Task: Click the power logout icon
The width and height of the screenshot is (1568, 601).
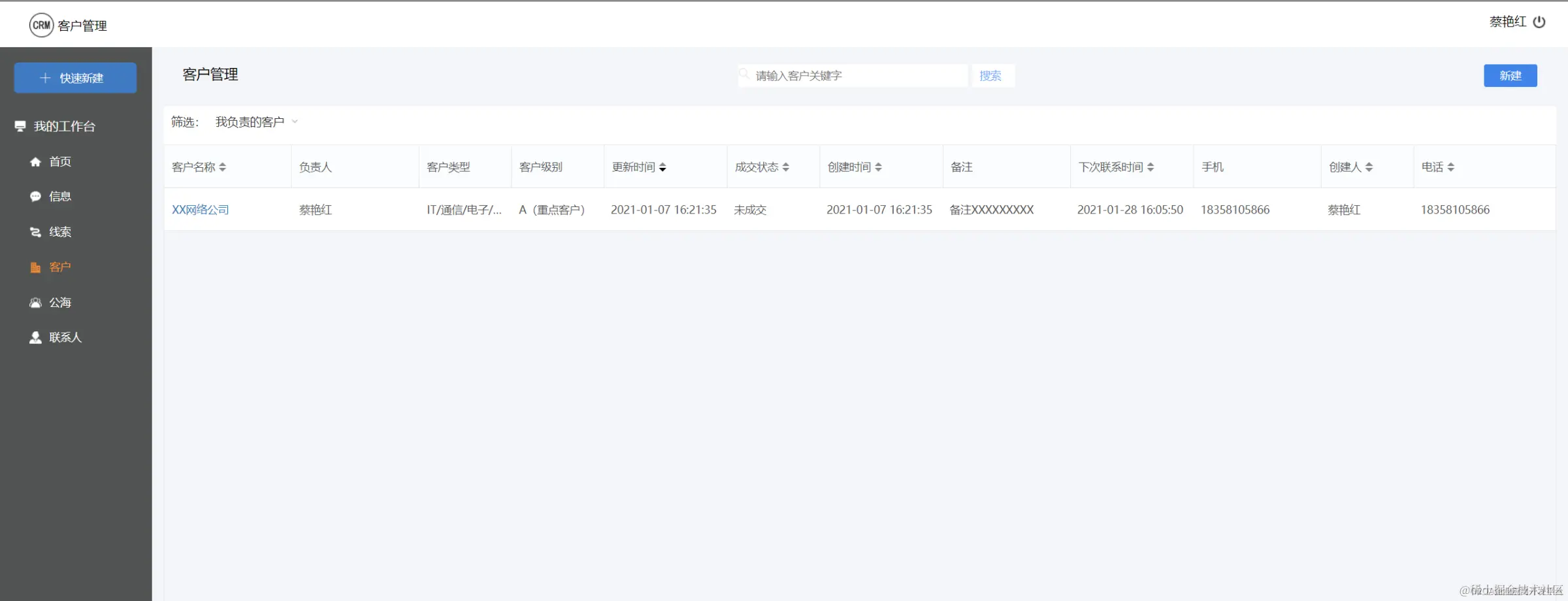Action: (x=1539, y=22)
